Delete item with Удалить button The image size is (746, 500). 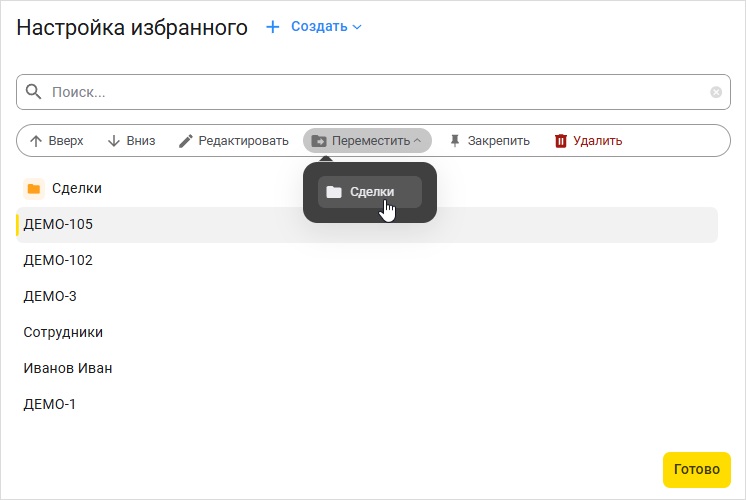click(588, 141)
